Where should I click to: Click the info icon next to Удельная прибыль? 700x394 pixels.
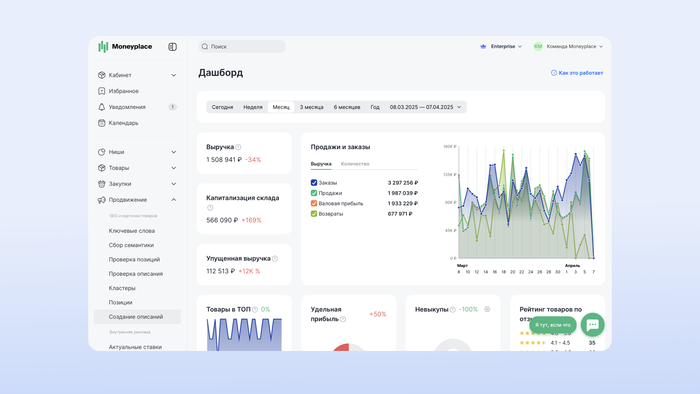(343, 319)
